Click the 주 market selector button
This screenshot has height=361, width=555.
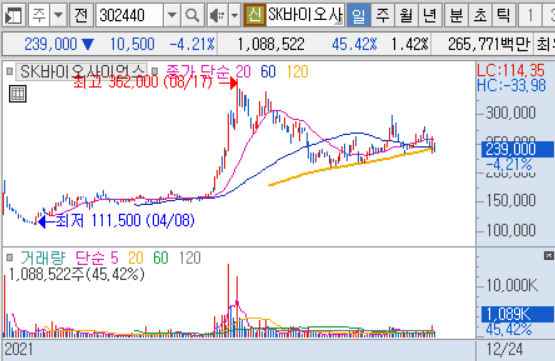click(39, 15)
